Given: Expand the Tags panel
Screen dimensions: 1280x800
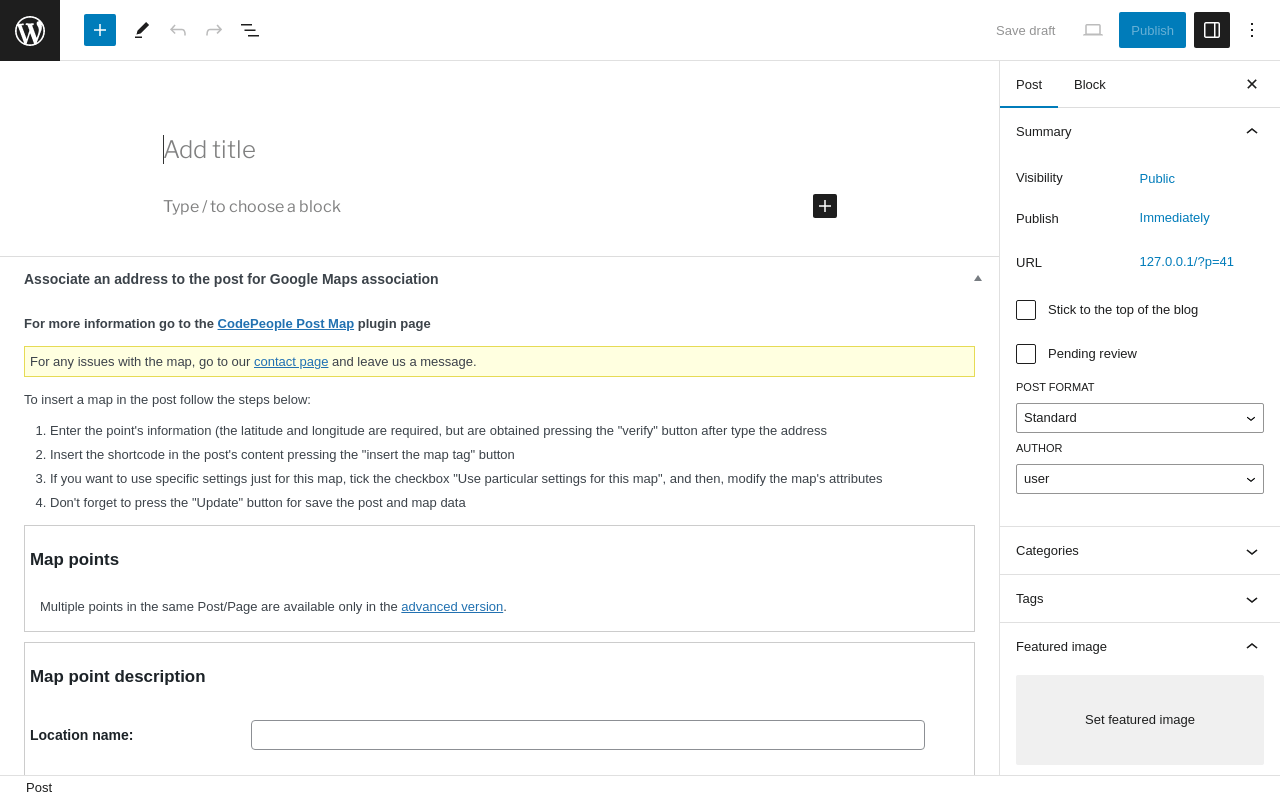Looking at the screenshot, I should coord(1140,599).
